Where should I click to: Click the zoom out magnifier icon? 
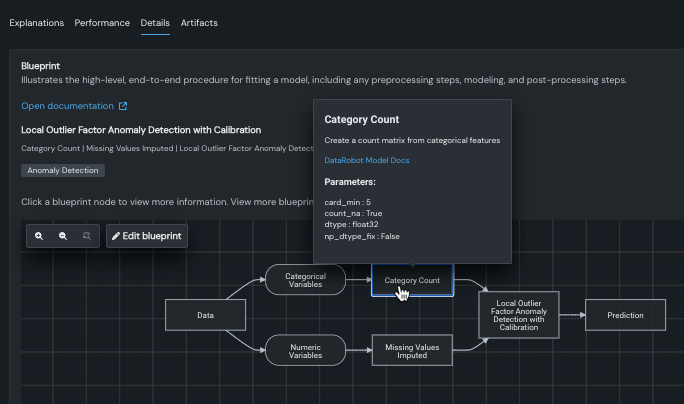coord(63,236)
